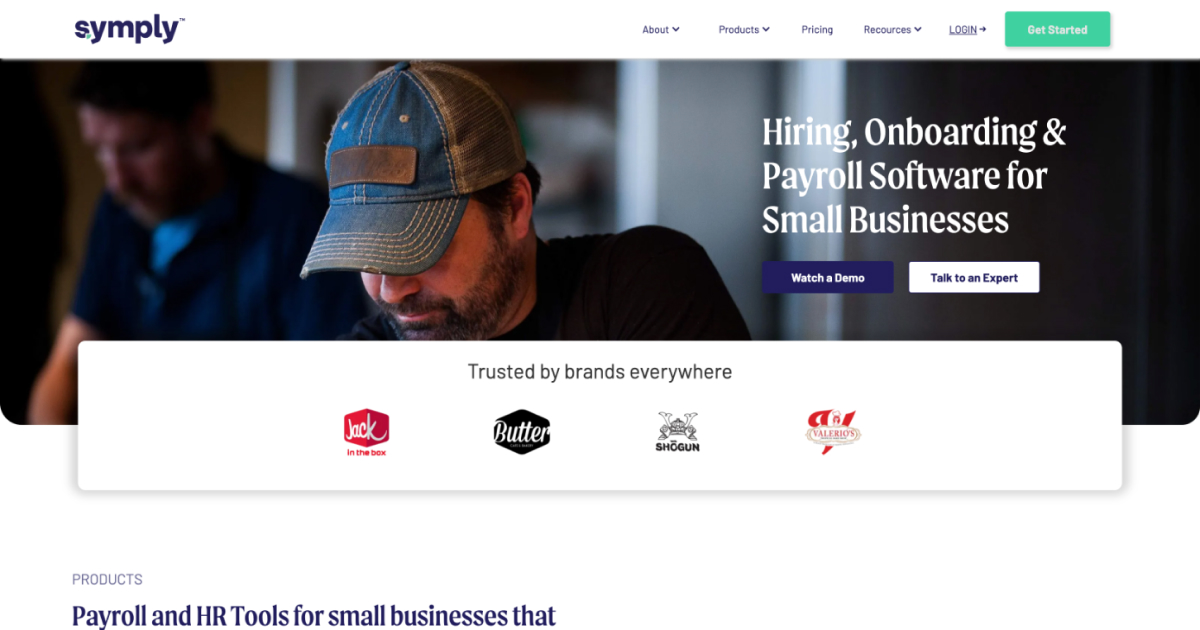Image resolution: width=1200 pixels, height=630 pixels.
Task: Open the Jack in the Box logo
Action: 366,433
